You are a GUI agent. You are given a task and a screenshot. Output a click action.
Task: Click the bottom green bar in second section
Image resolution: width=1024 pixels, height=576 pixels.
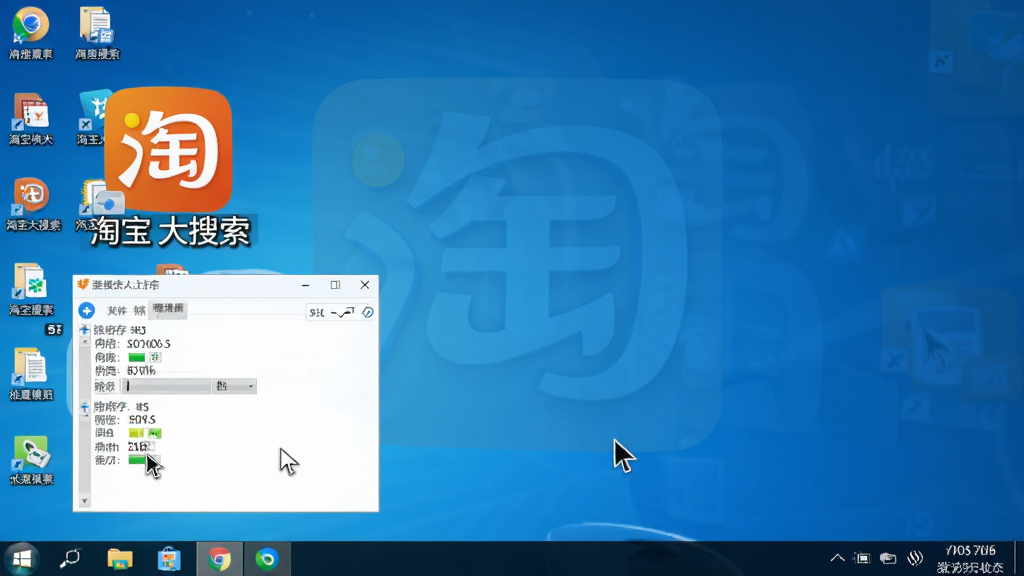[137, 460]
